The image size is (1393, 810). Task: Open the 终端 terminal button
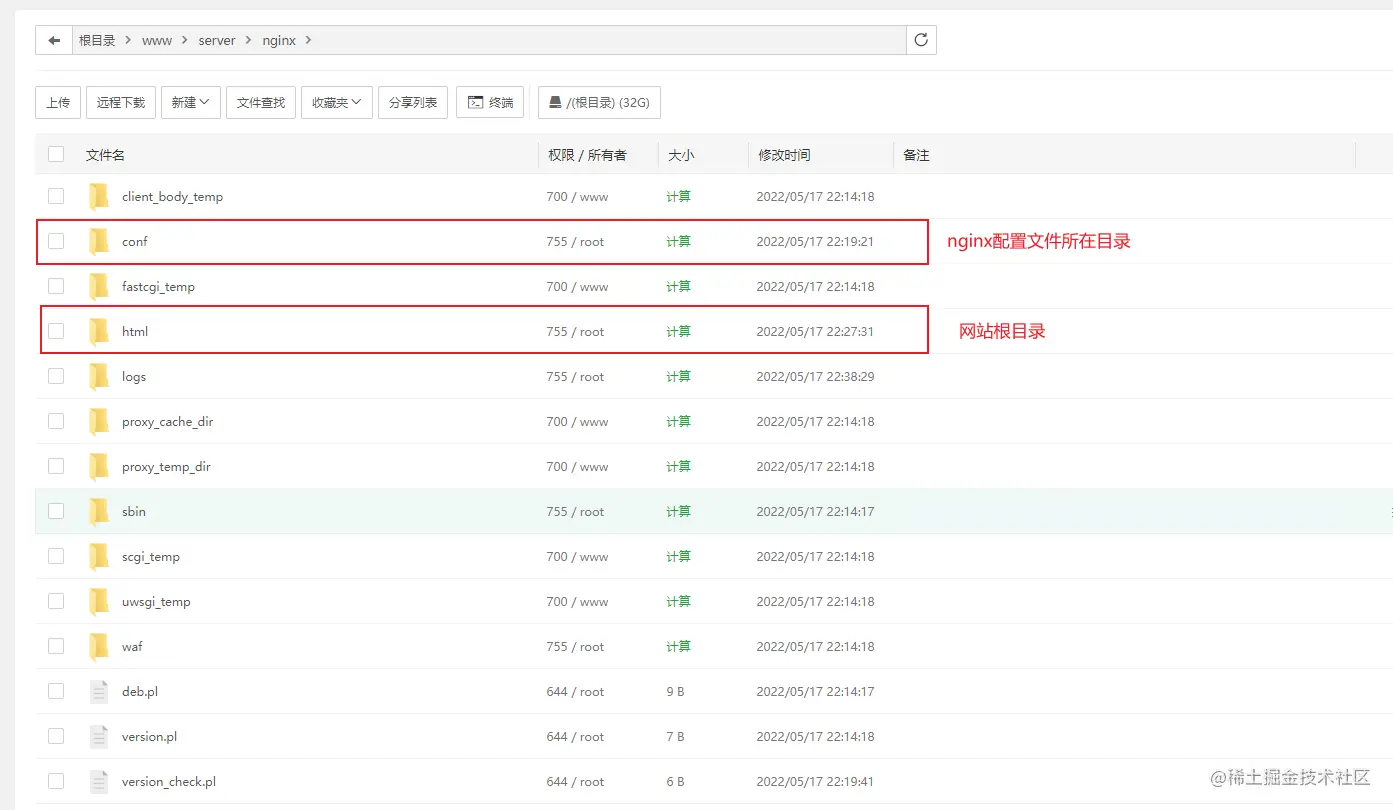click(x=490, y=102)
